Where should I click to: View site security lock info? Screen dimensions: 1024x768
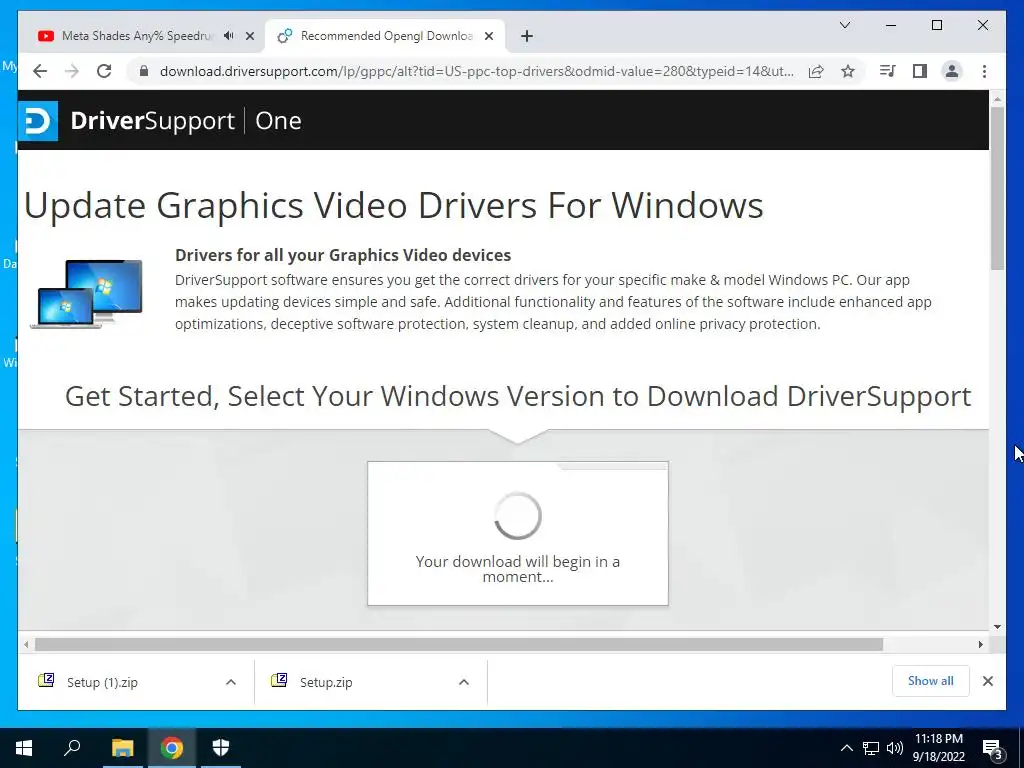point(144,71)
